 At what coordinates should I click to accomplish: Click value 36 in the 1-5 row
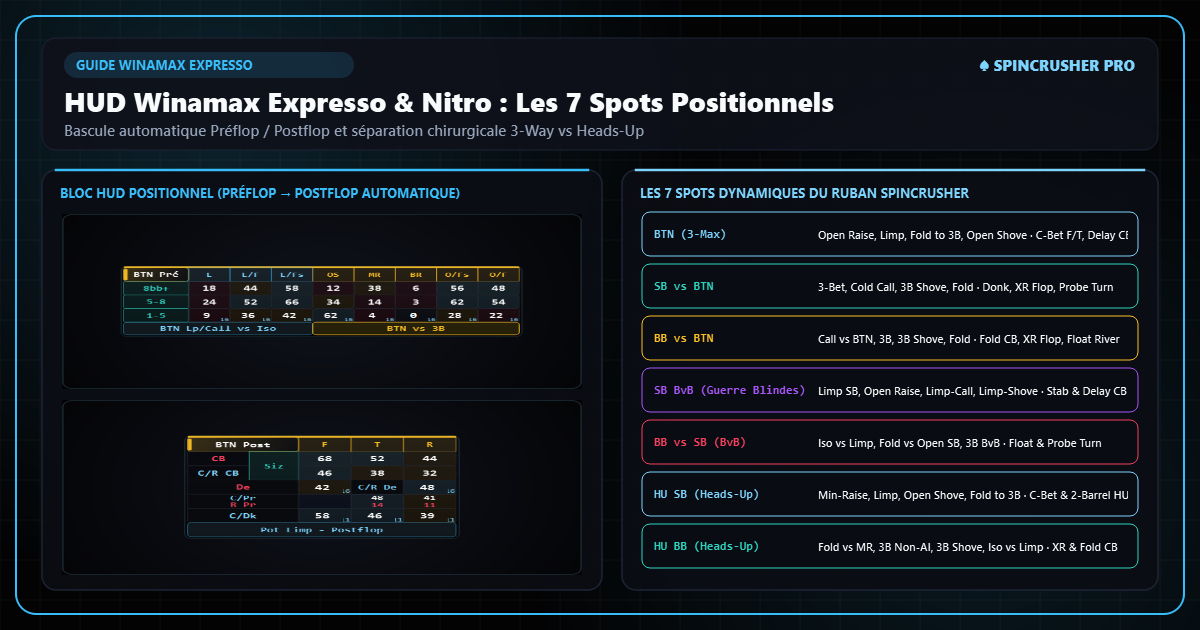coord(250,315)
